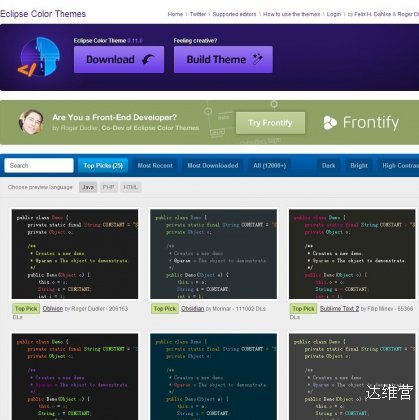This screenshot has height=420, width=419.
Task: Click the Frontify logo icon
Action: click(x=330, y=123)
